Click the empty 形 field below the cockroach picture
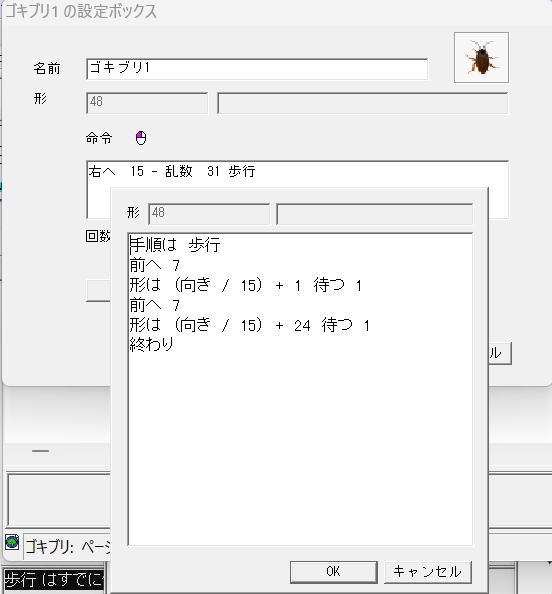Image resolution: width=552 pixels, height=594 pixels. coord(363,103)
